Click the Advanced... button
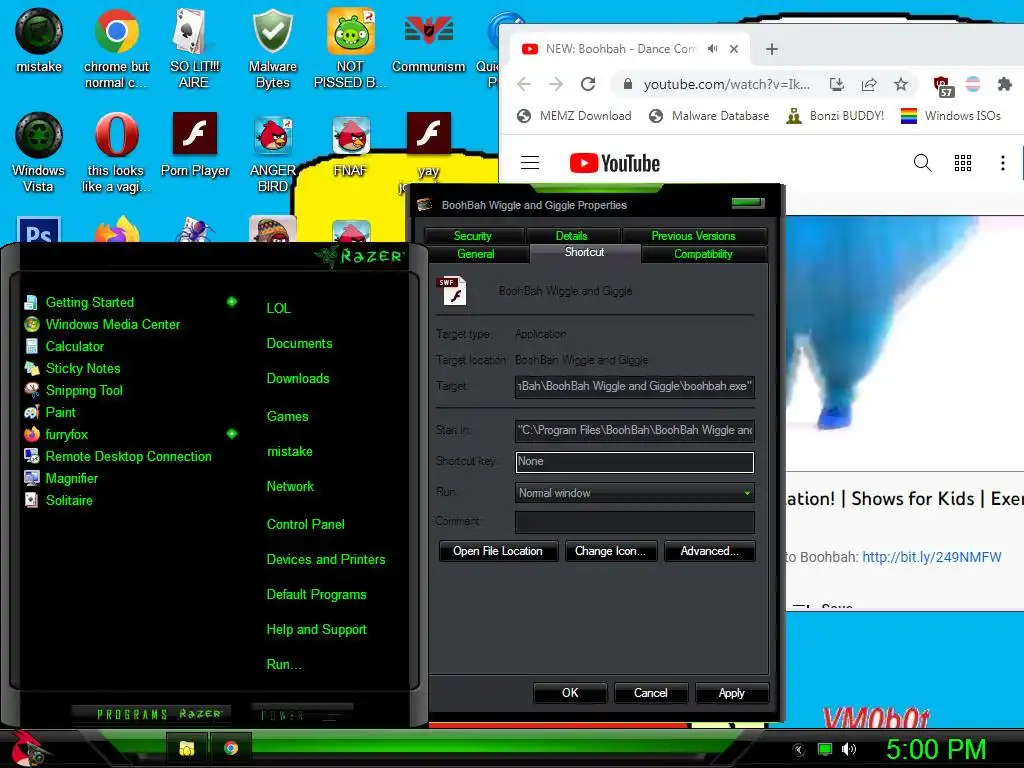1024x768 pixels. (x=710, y=551)
